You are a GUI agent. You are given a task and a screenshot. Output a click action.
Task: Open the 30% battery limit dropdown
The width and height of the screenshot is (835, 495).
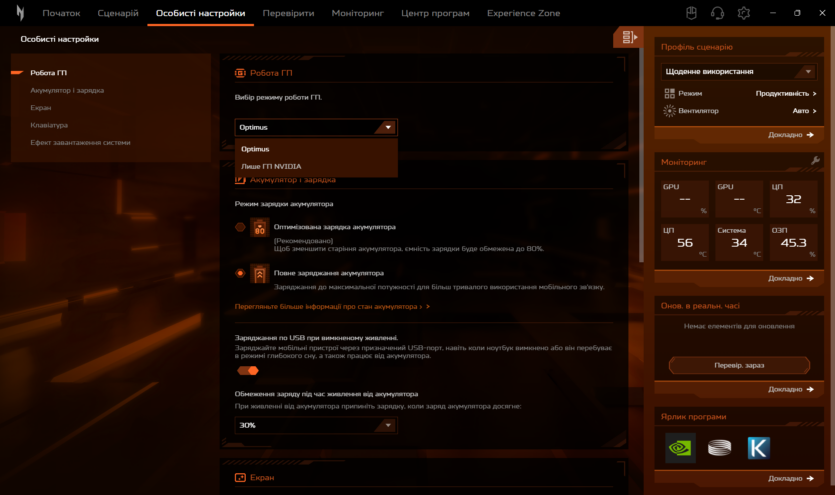click(316, 425)
